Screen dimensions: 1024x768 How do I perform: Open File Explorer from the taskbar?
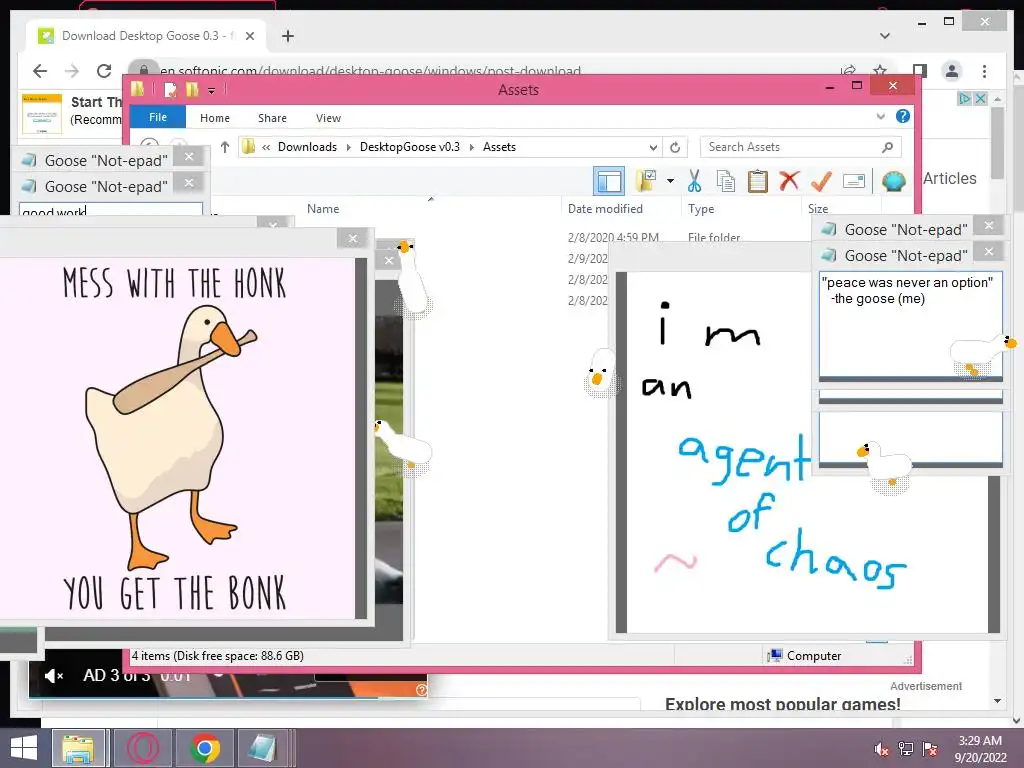(x=78, y=748)
